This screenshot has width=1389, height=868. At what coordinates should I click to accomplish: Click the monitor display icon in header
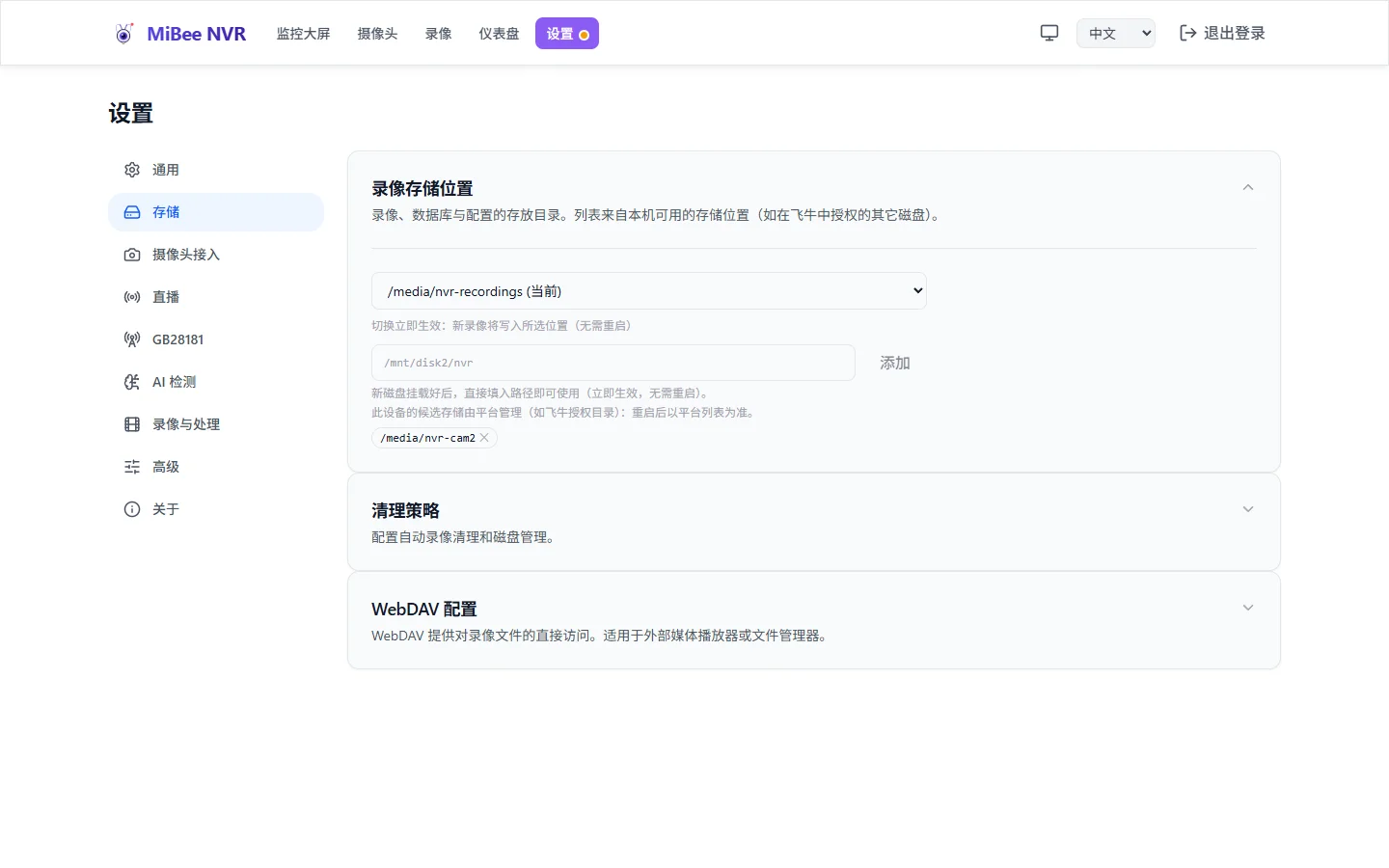[1049, 33]
